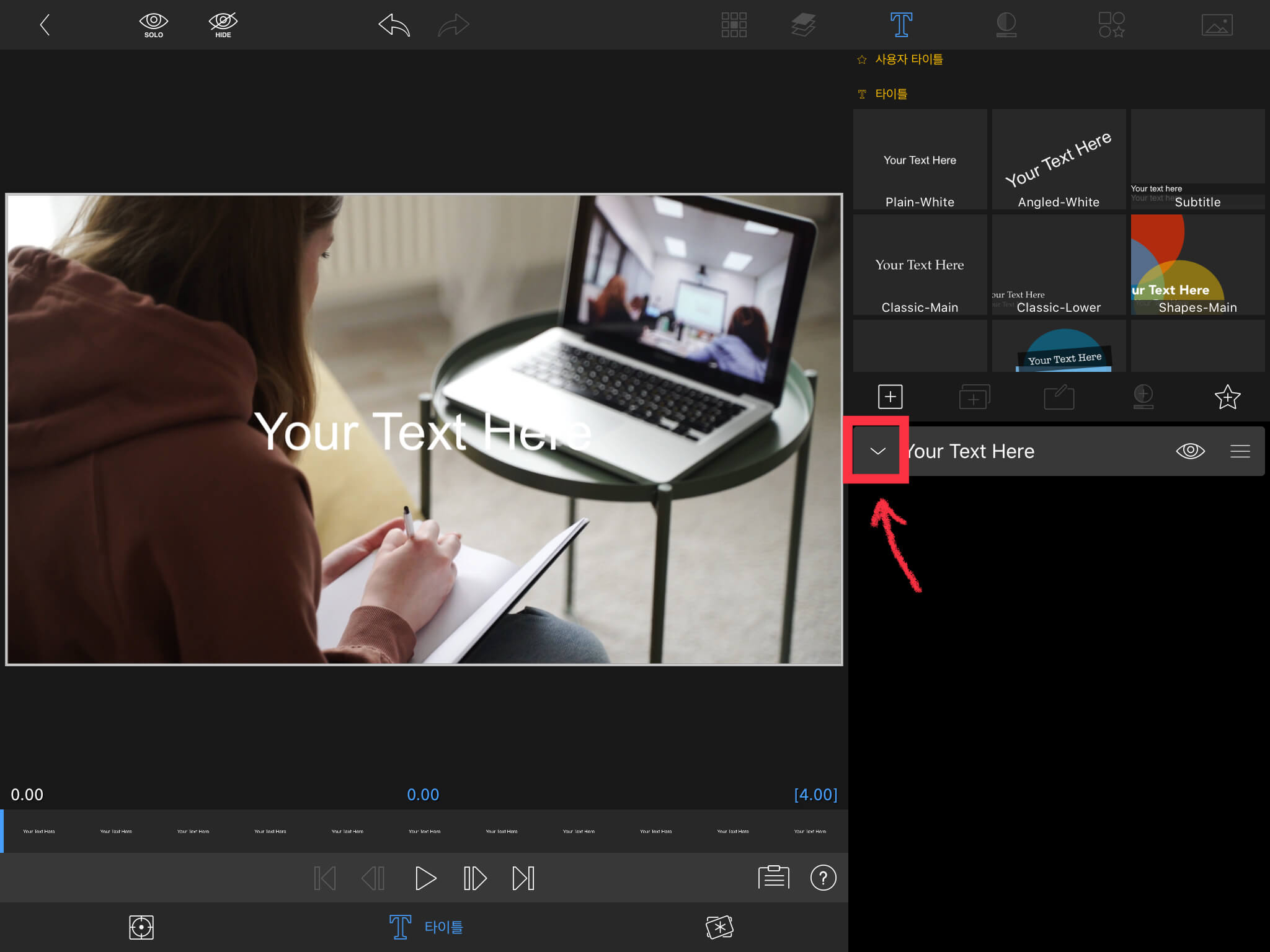
Task: Open the image media icon in toolbar
Action: pos(1217,25)
